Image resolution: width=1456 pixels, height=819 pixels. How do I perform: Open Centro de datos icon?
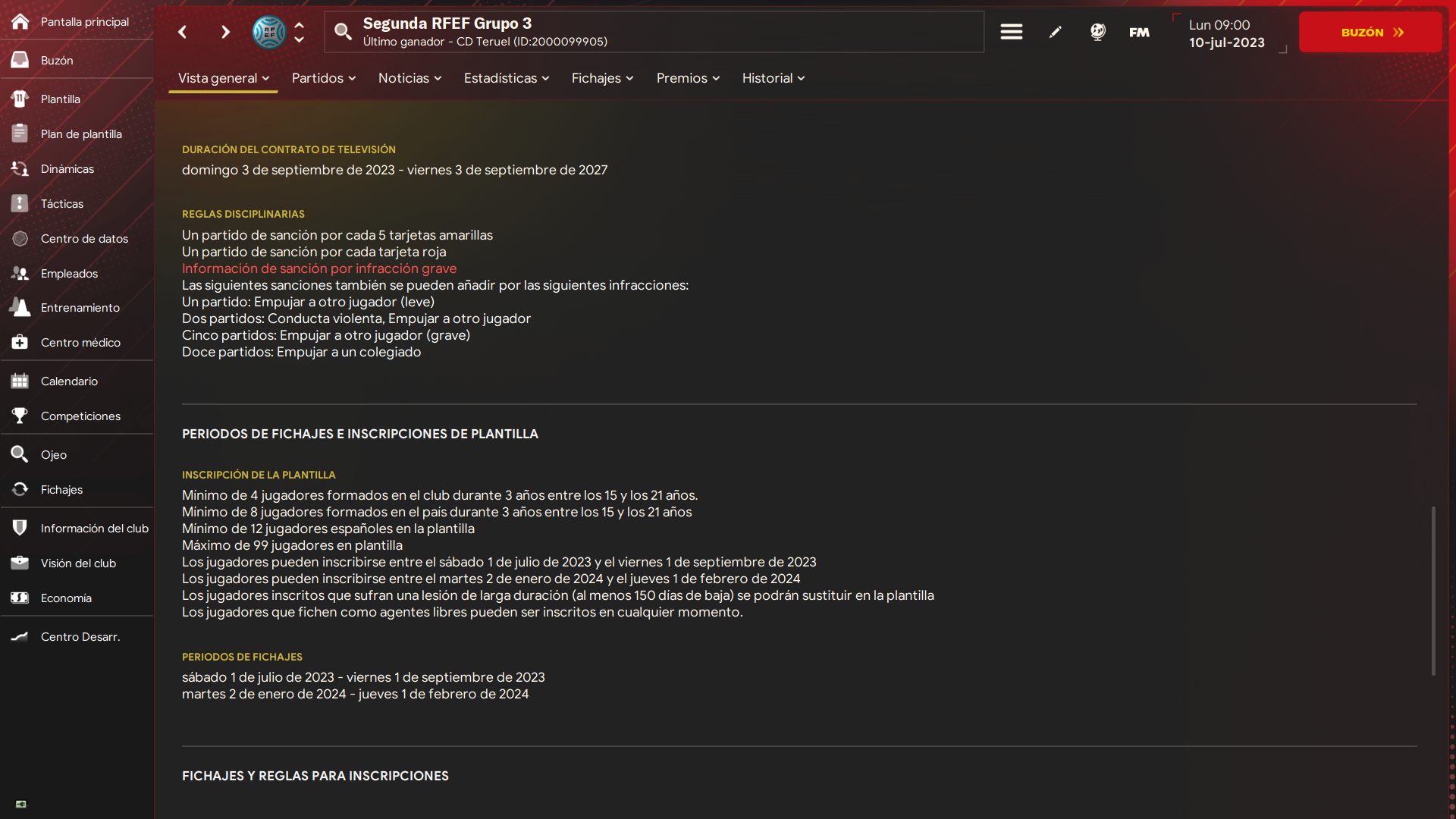tap(20, 238)
